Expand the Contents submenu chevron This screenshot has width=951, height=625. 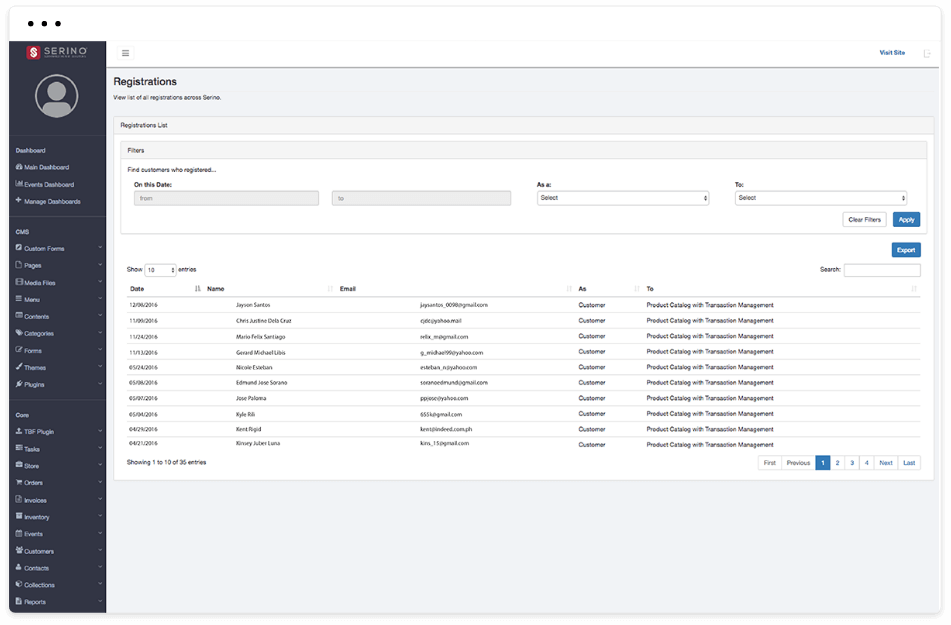[100, 316]
